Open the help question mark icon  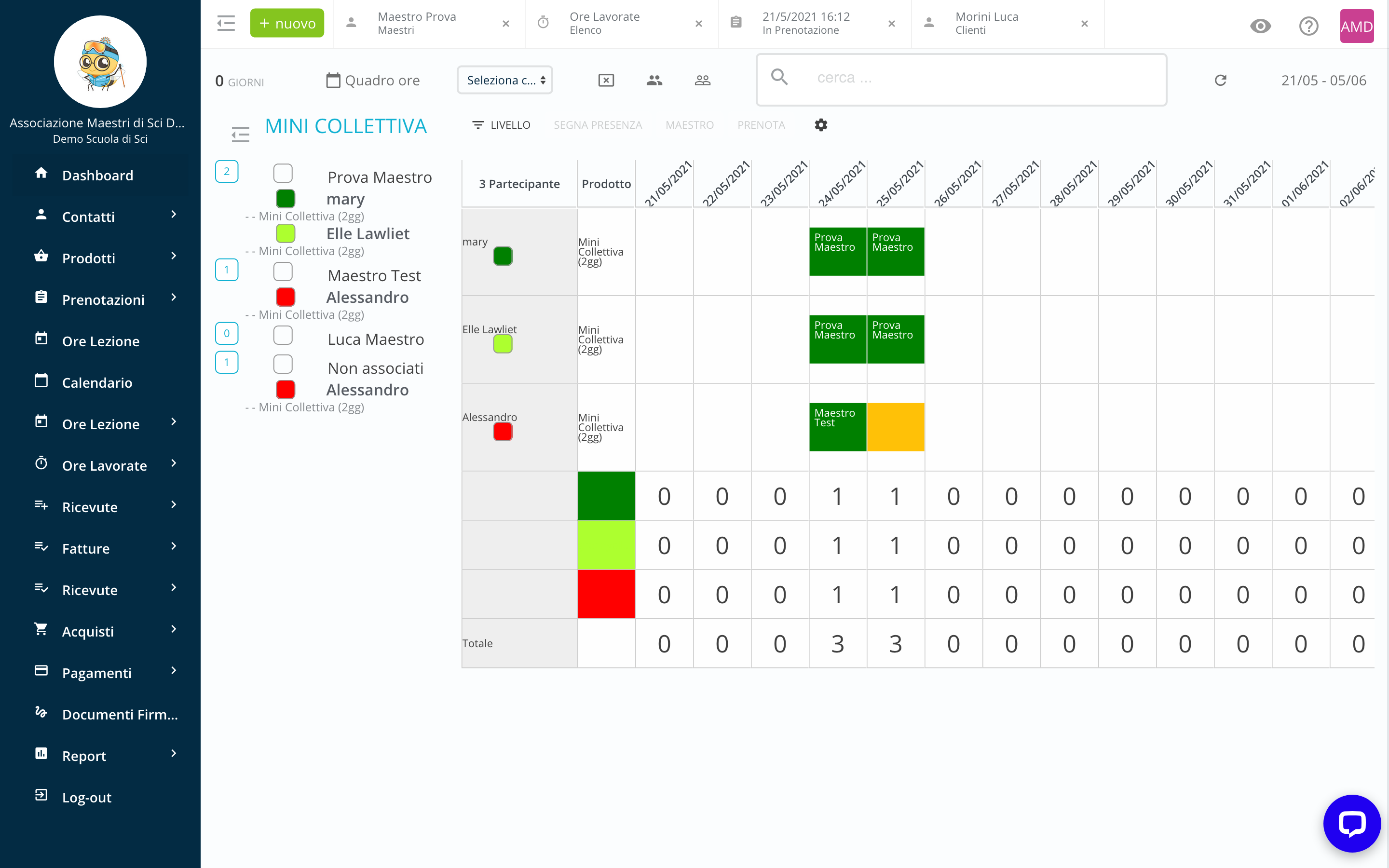click(x=1308, y=26)
